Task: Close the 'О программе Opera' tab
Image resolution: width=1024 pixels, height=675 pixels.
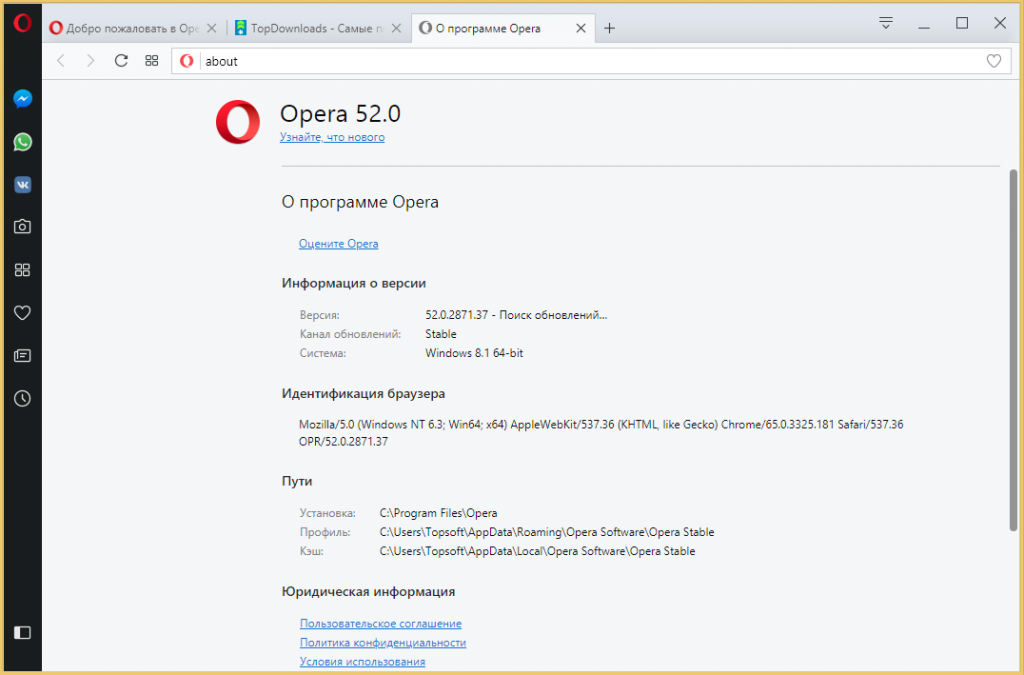Action: point(581,28)
